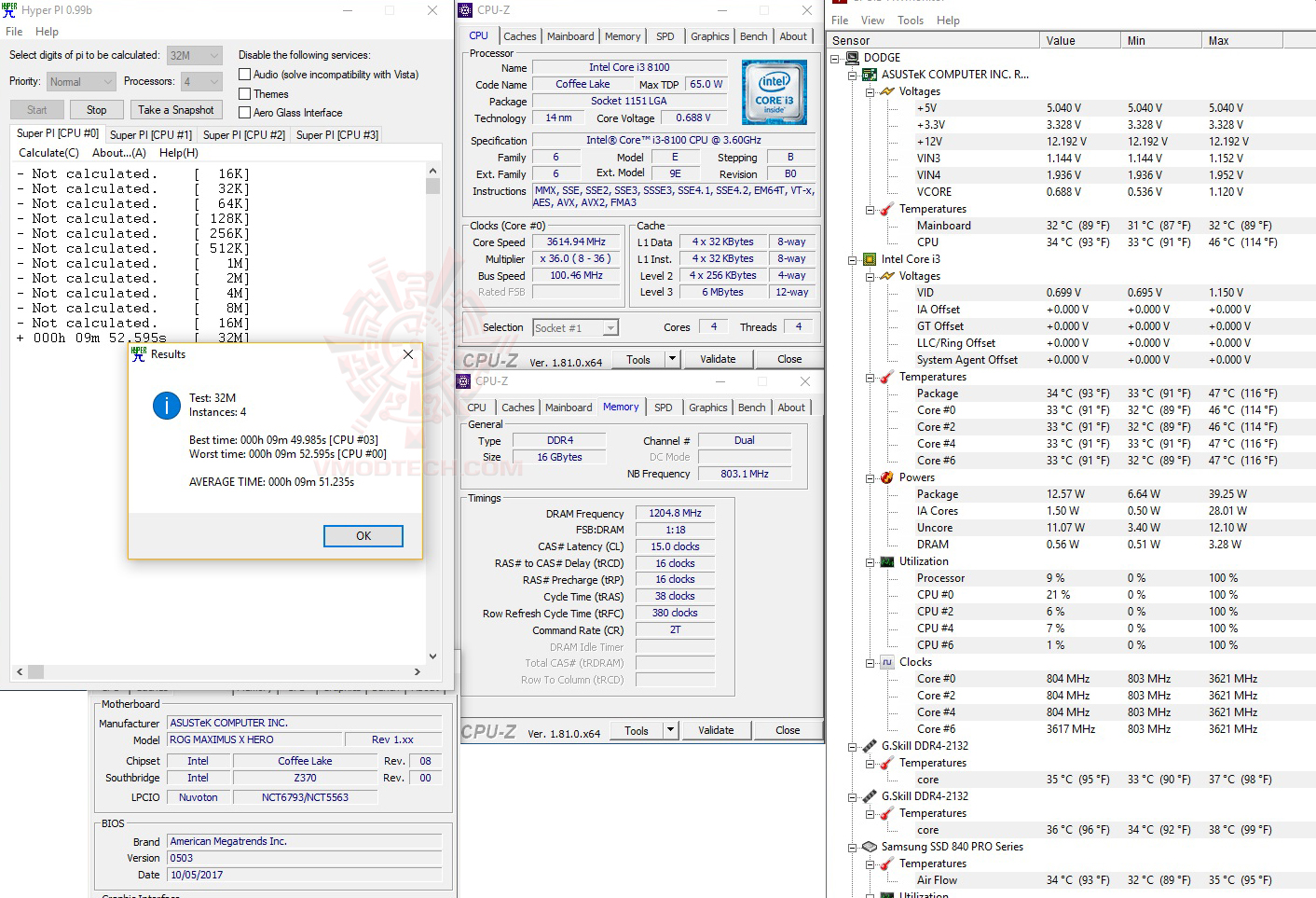
Task: Click Validate in upper CPU-Z window
Action: point(718,359)
